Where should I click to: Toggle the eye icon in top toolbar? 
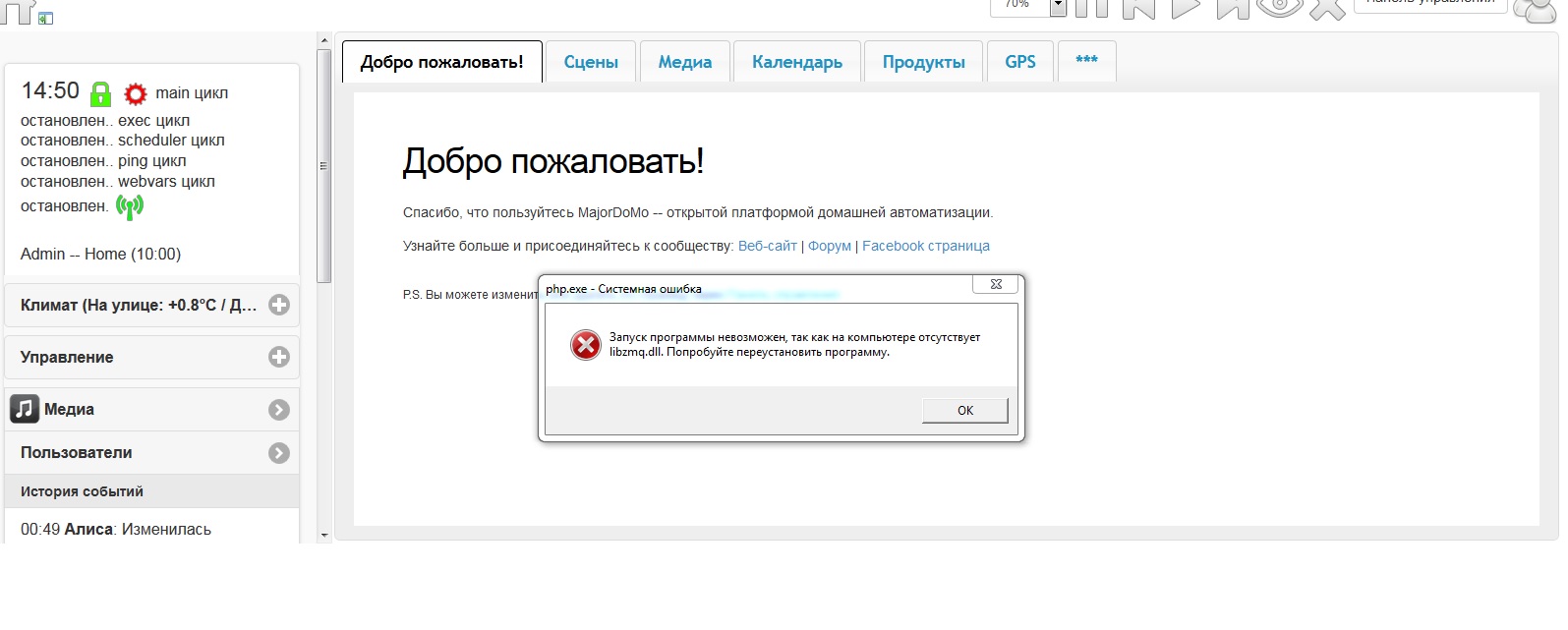1279,8
